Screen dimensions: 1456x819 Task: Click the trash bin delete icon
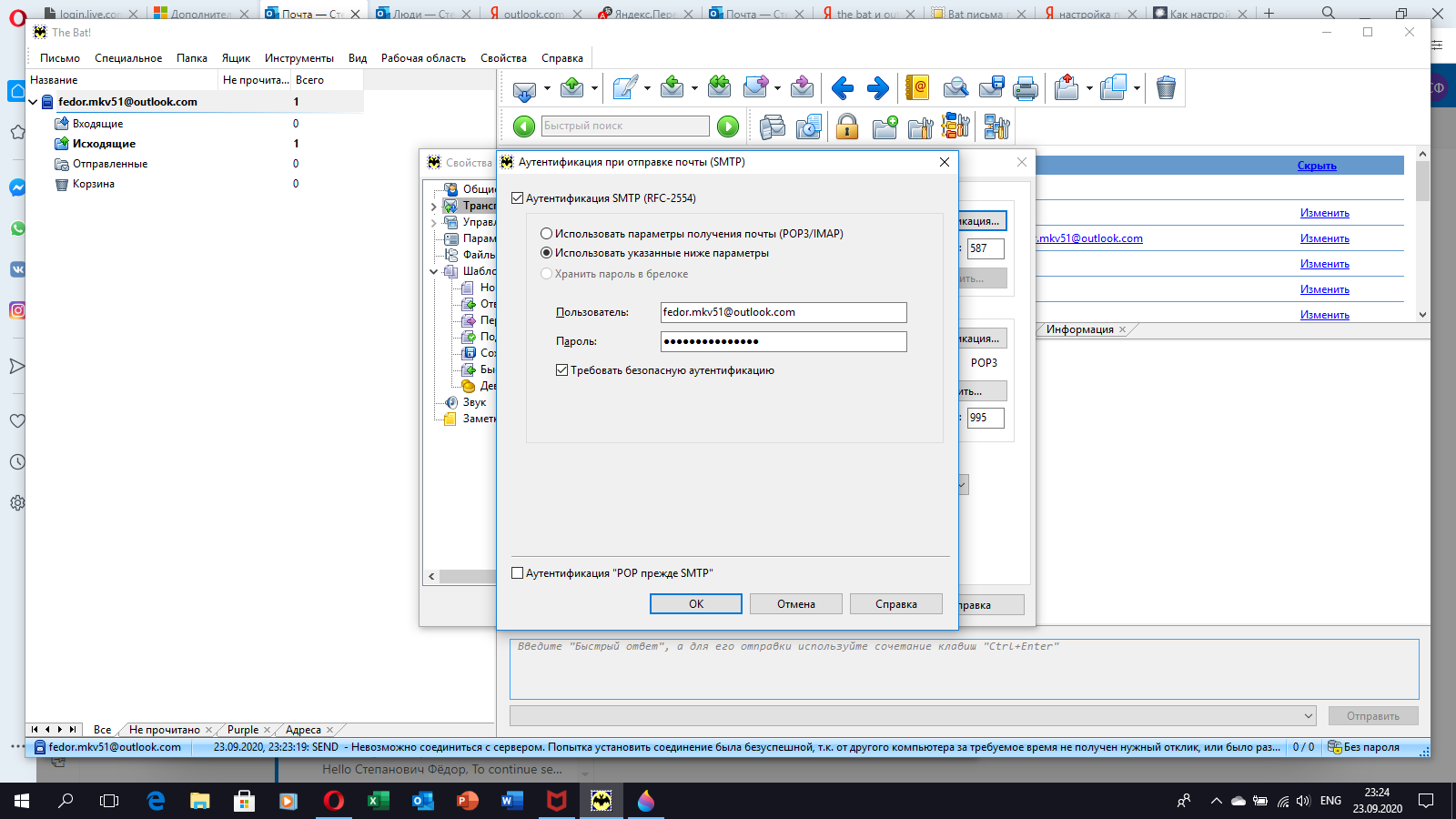1166,88
